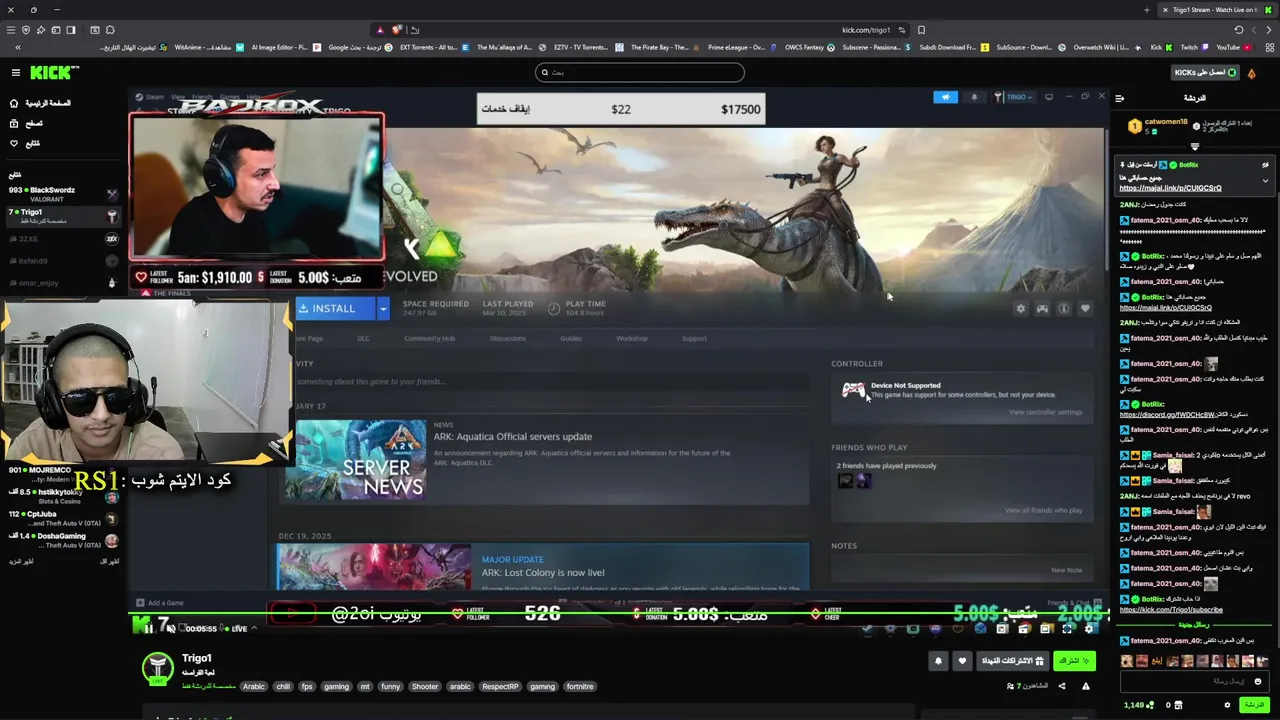
Task: Select the RespectRP stream tag
Action: coord(500,687)
